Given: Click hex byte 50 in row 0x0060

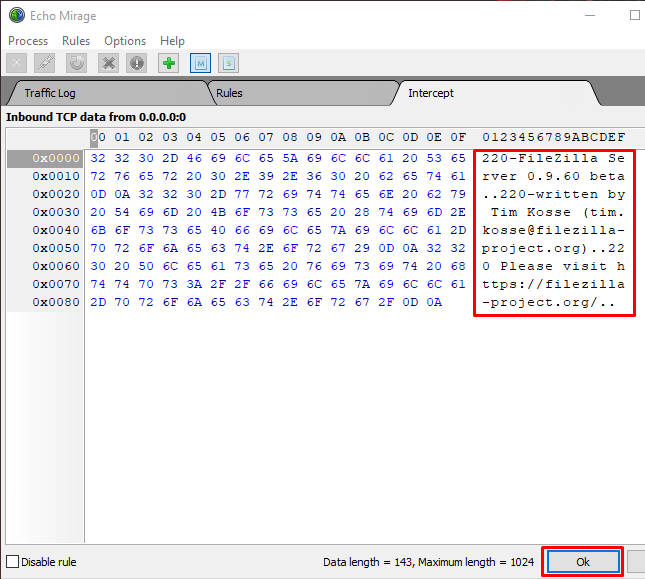Looking at the screenshot, I should pos(146,266).
